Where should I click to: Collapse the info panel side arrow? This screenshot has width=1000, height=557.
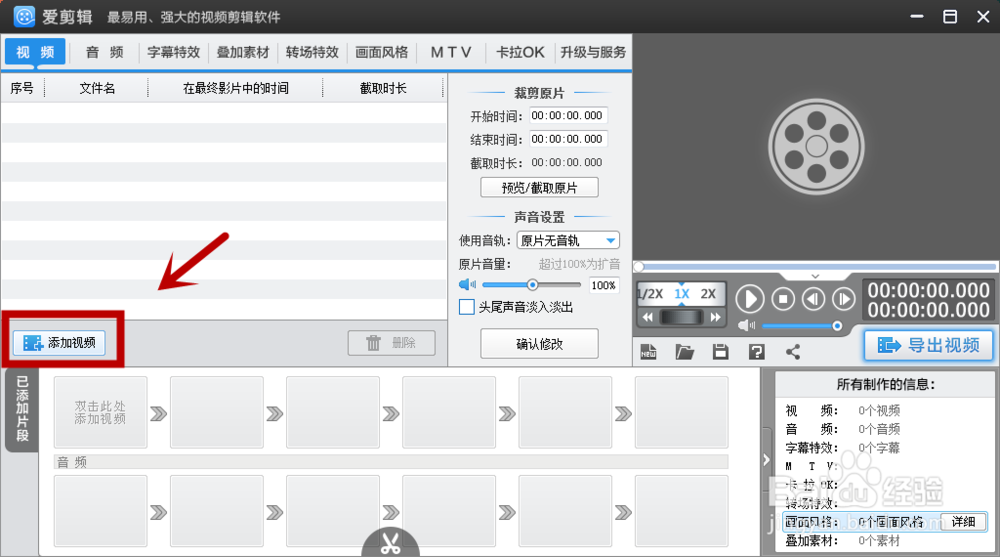(x=766, y=459)
